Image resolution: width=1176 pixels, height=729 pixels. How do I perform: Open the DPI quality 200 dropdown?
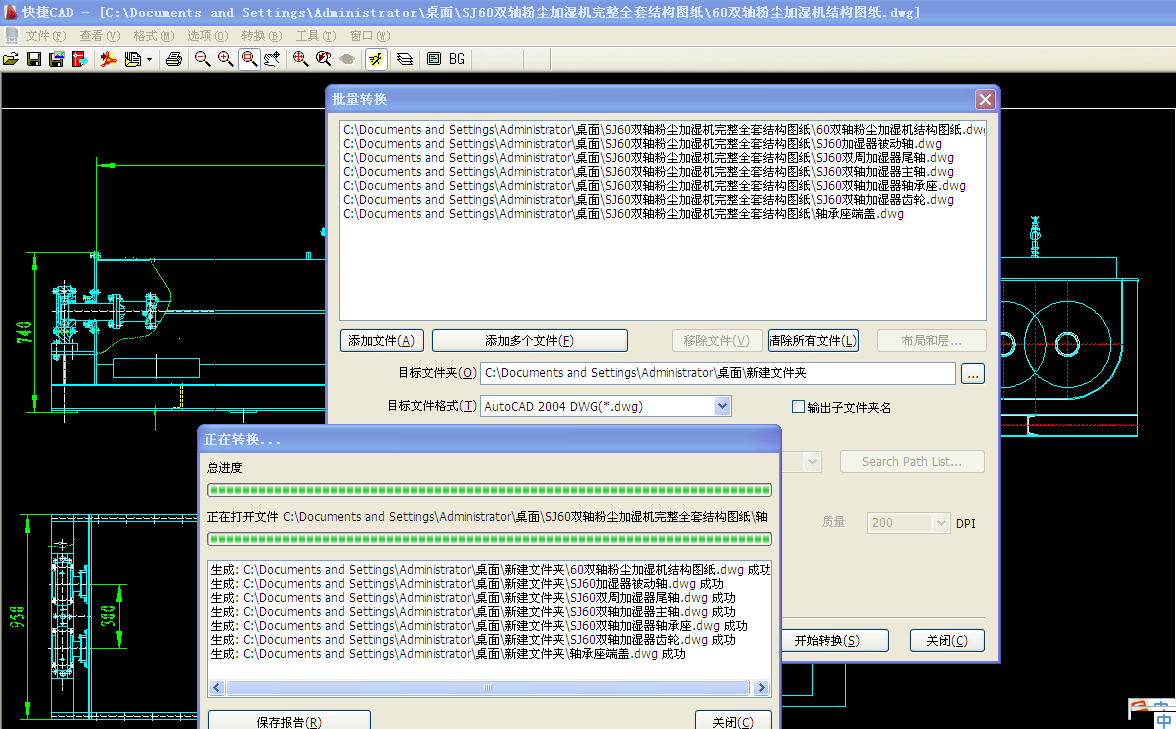point(940,523)
